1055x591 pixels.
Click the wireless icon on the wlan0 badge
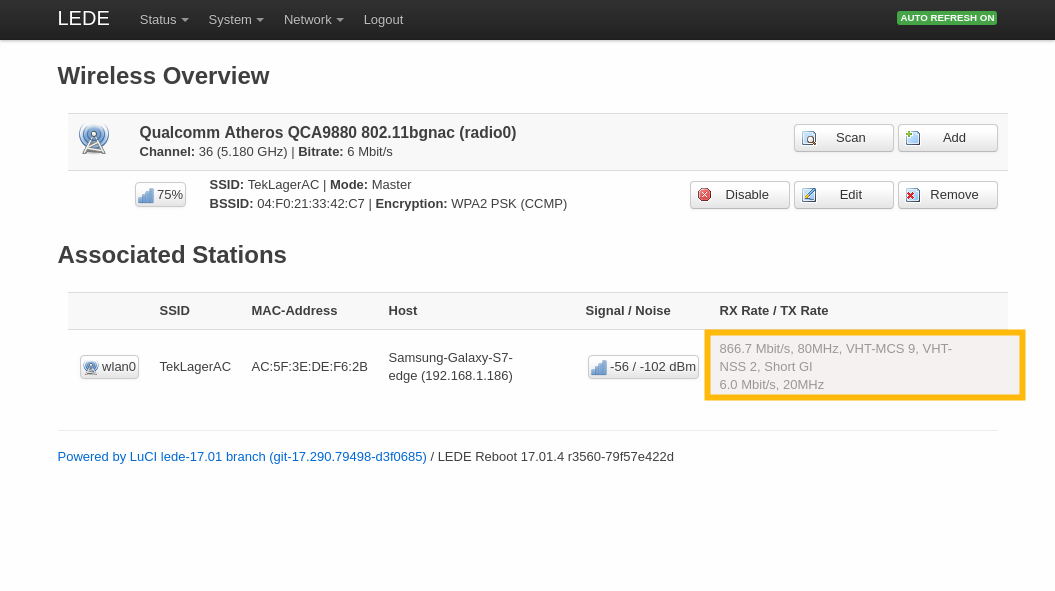coord(92,366)
